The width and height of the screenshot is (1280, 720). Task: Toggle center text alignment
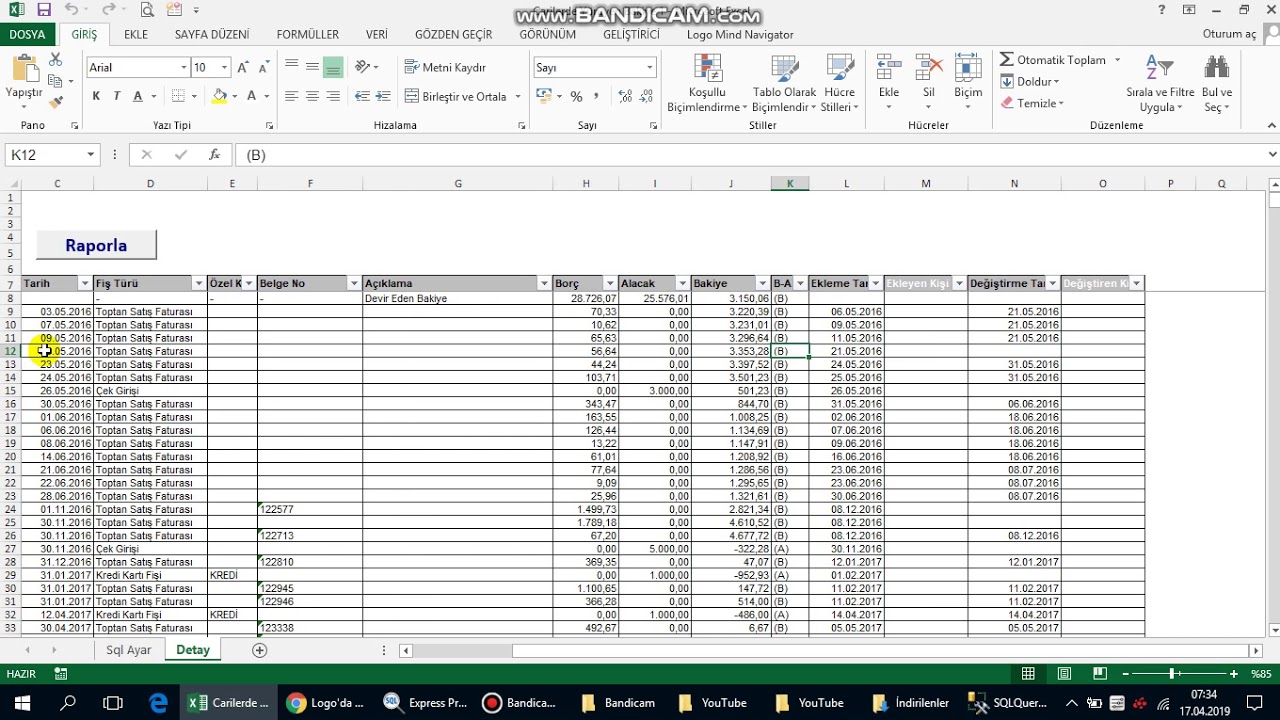pos(312,96)
